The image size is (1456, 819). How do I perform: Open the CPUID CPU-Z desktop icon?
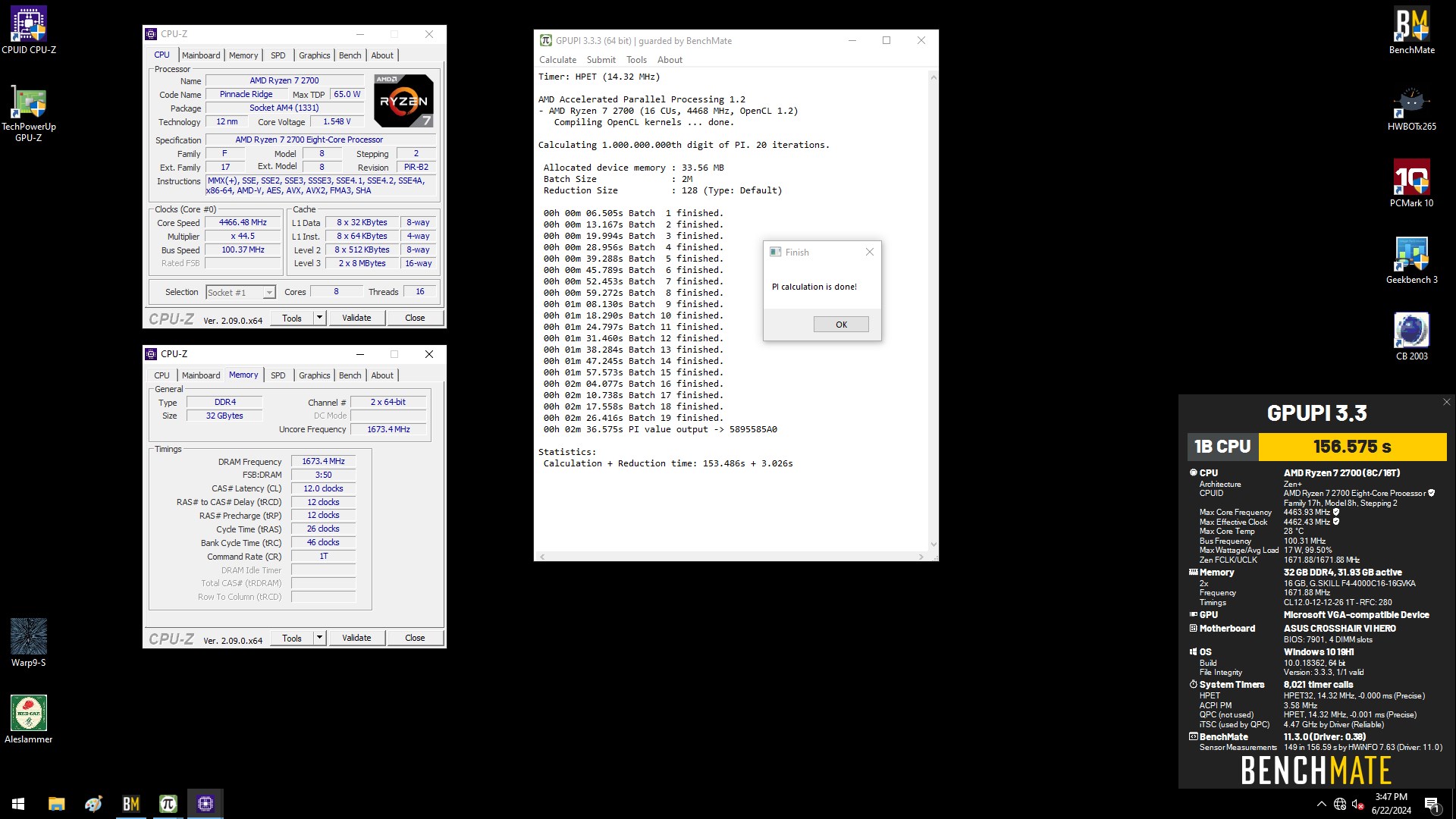point(29,30)
